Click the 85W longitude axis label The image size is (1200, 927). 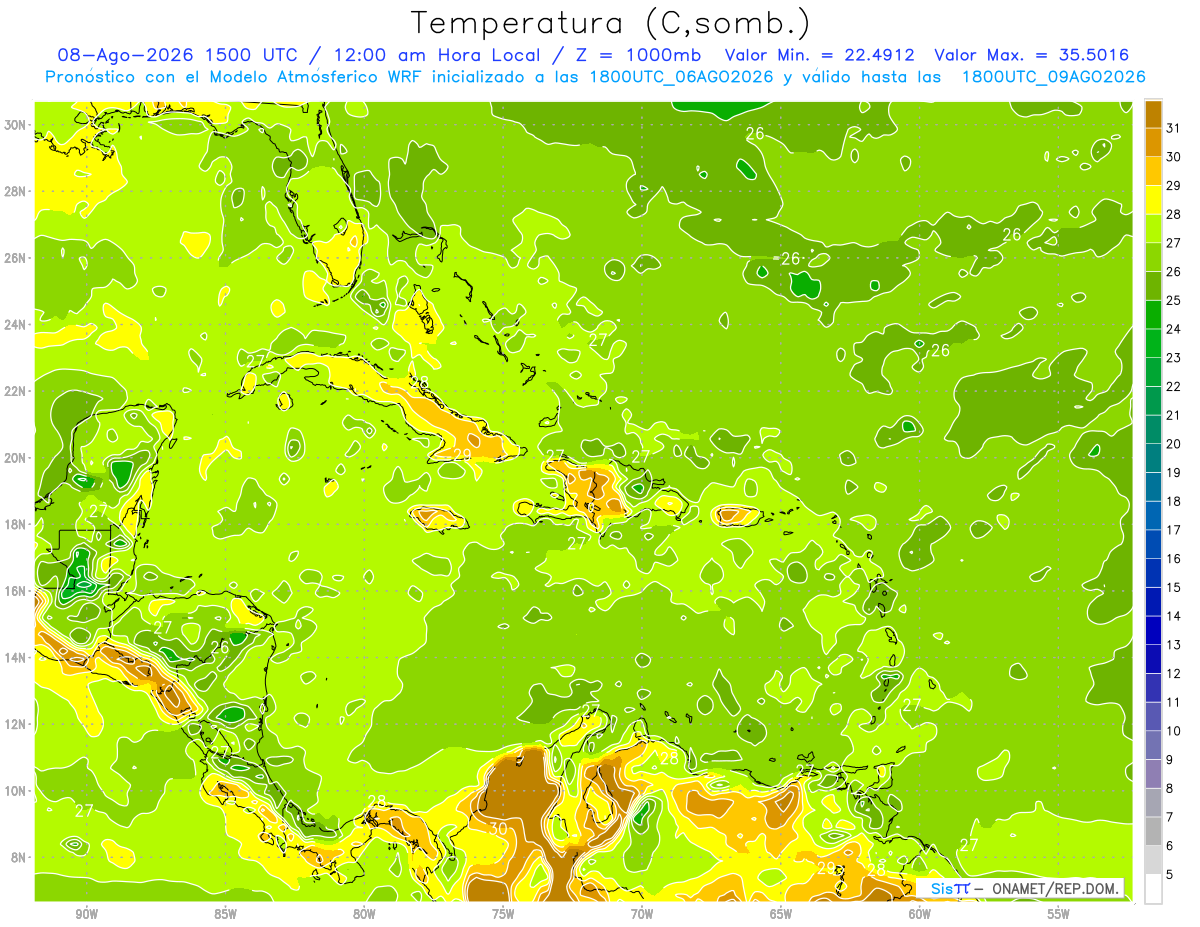tap(225, 914)
